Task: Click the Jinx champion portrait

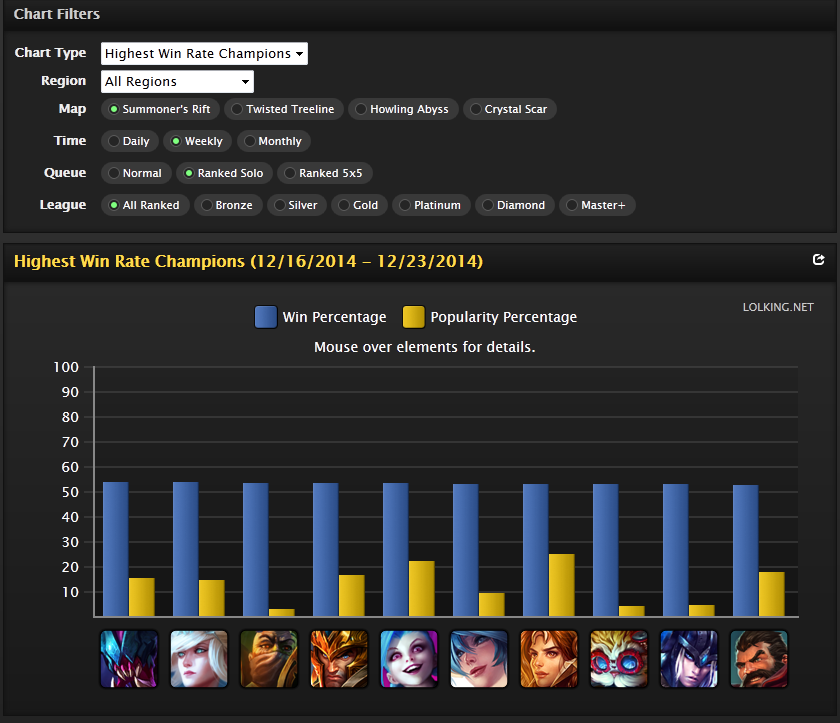Action: pos(409,659)
